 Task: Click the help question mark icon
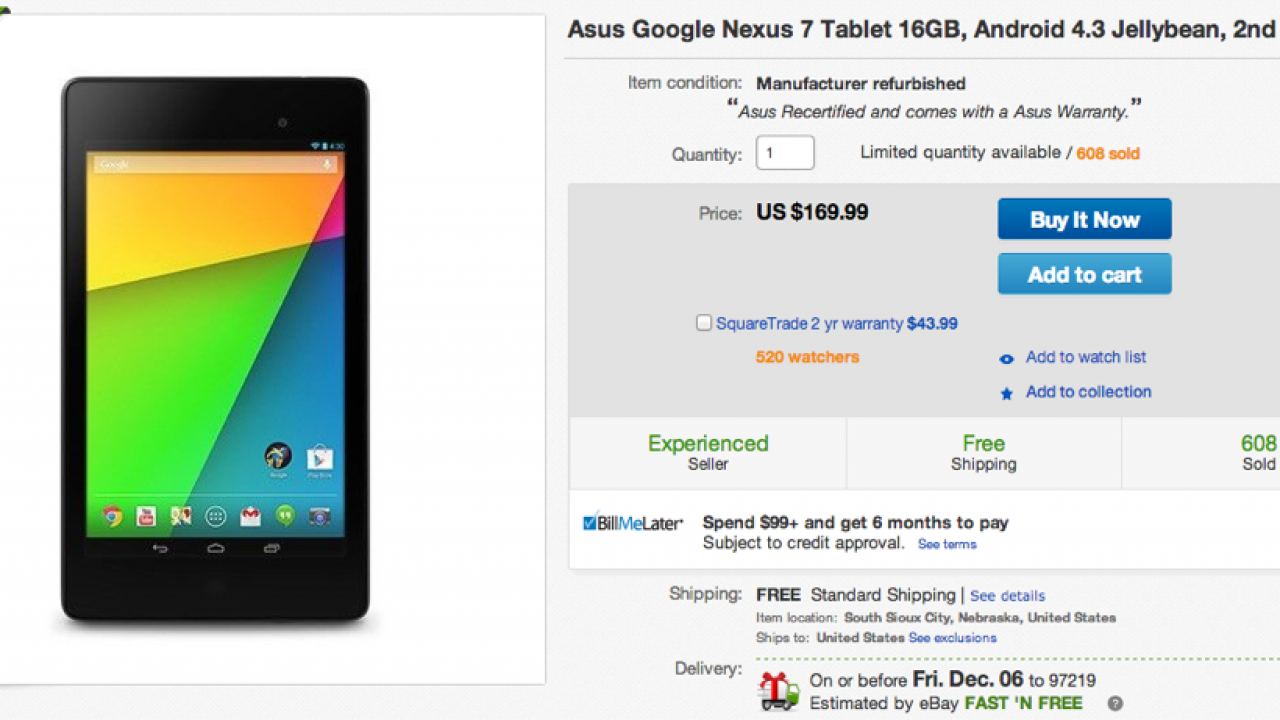pyautogui.click(x=1114, y=704)
